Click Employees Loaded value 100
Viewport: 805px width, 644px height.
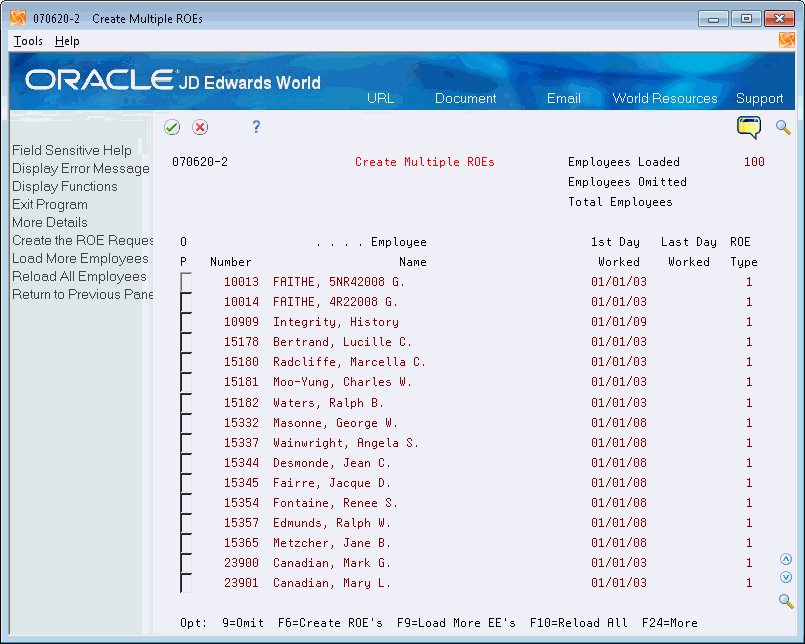pyautogui.click(x=754, y=162)
